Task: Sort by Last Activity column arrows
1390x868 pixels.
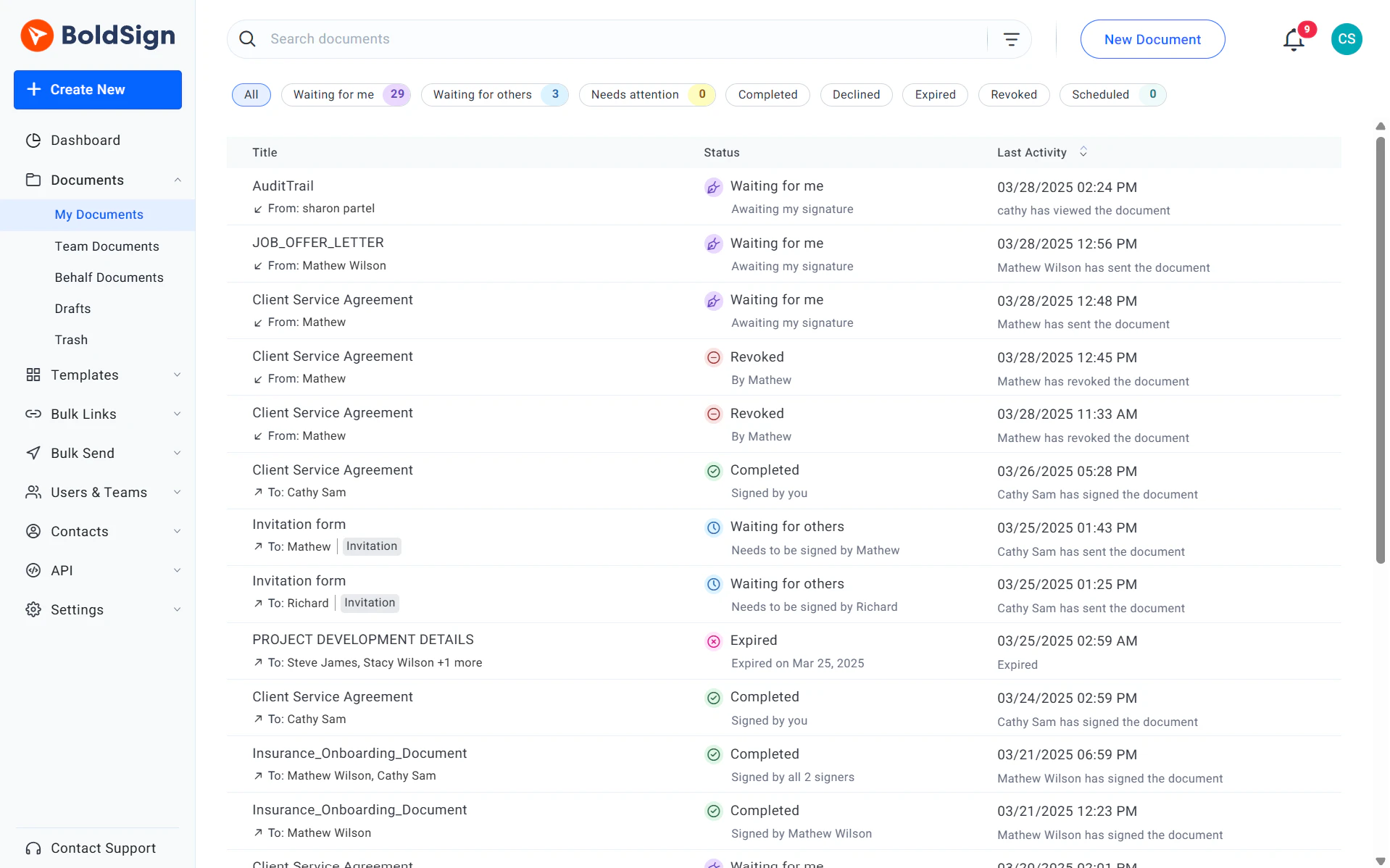Action: (x=1083, y=151)
